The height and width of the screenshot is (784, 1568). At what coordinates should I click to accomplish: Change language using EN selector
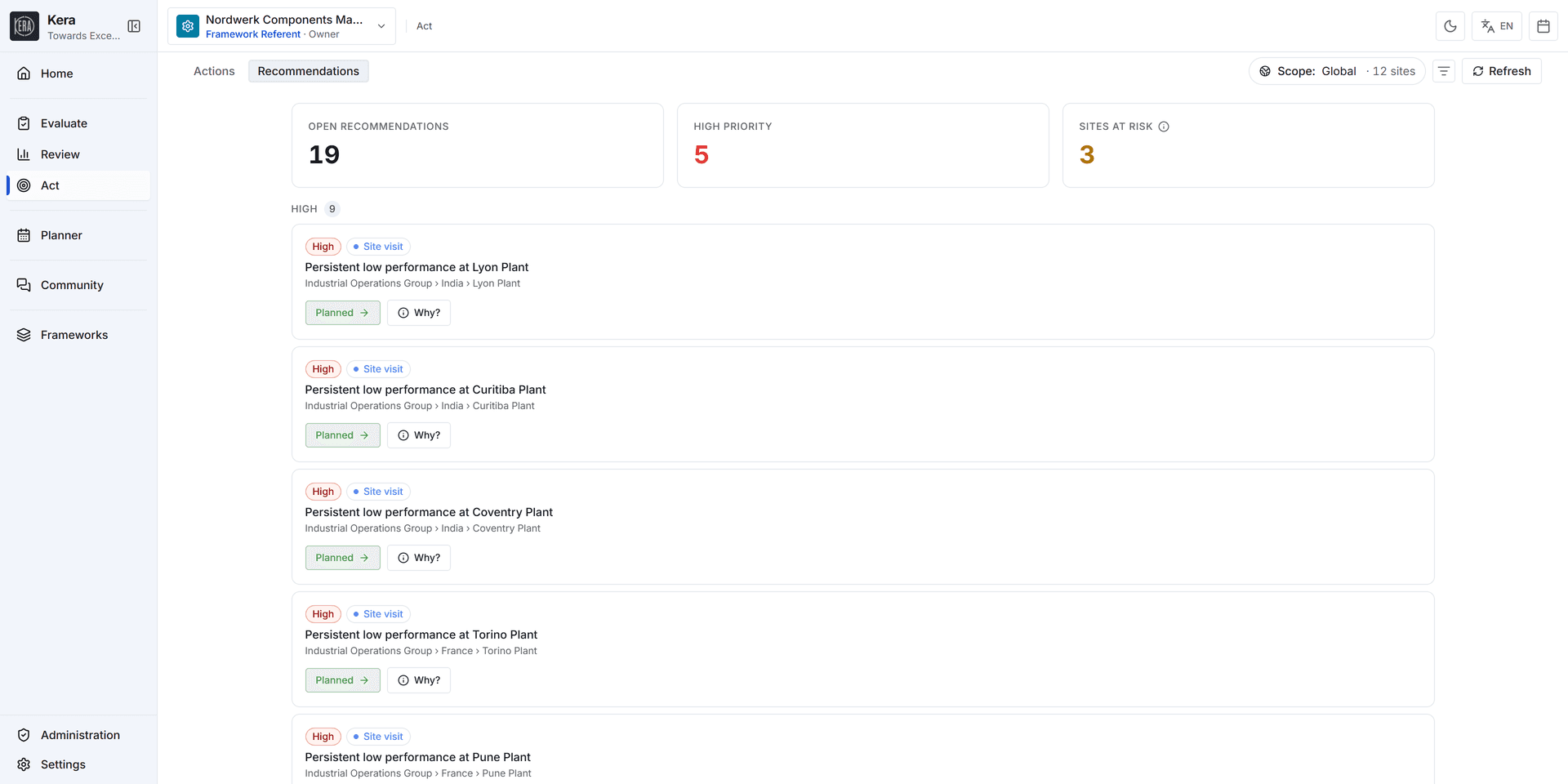(1497, 26)
